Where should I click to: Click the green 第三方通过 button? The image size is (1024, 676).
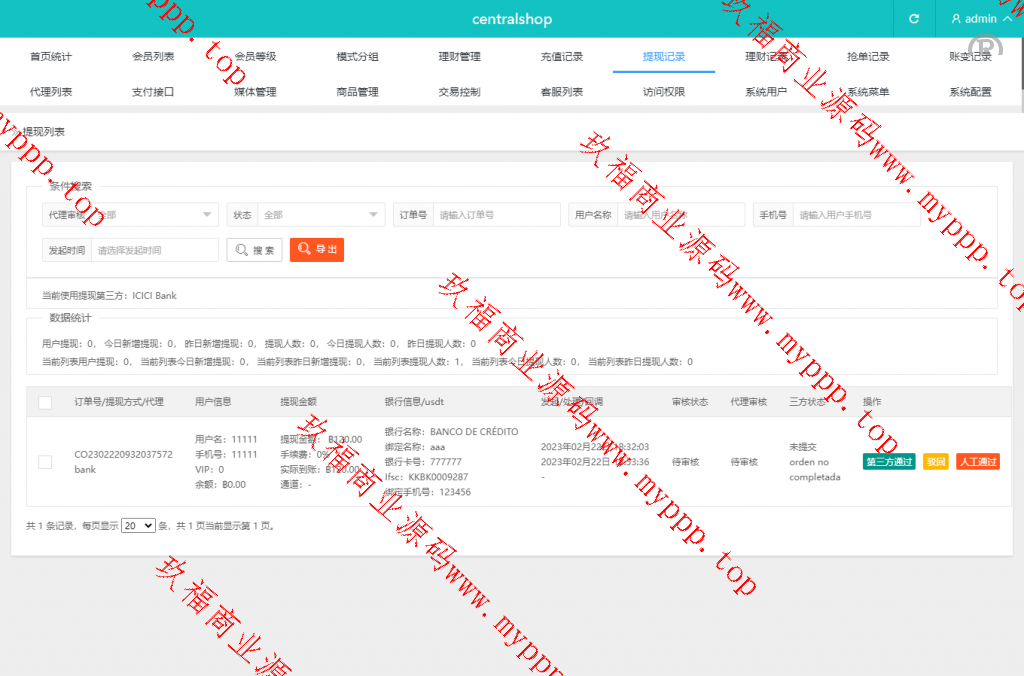tap(888, 462)
